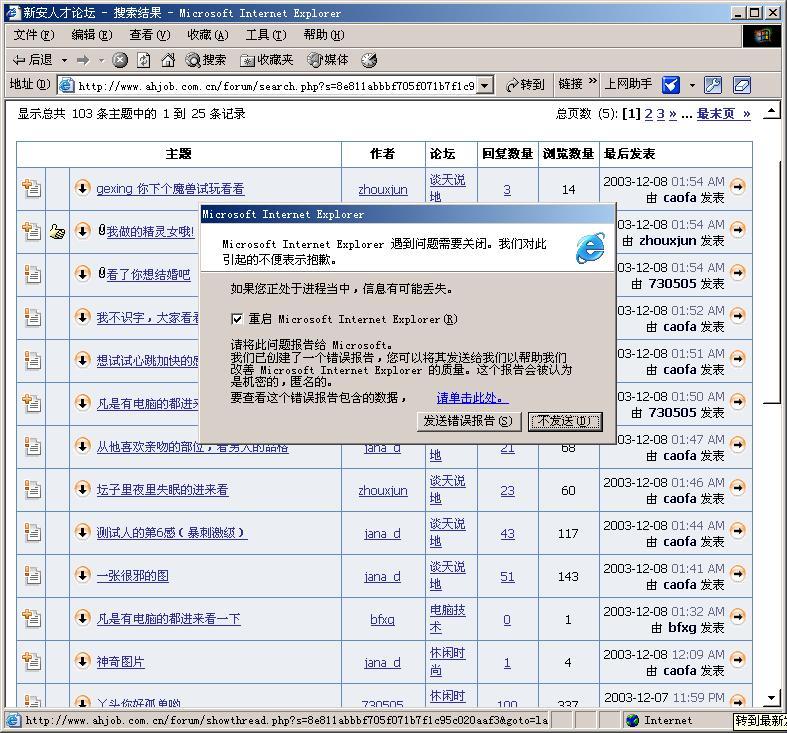Click go-to-last-post arrow for 01:44 AM row
The height and width of the screenshot is (733, 787).
[737, 530]
